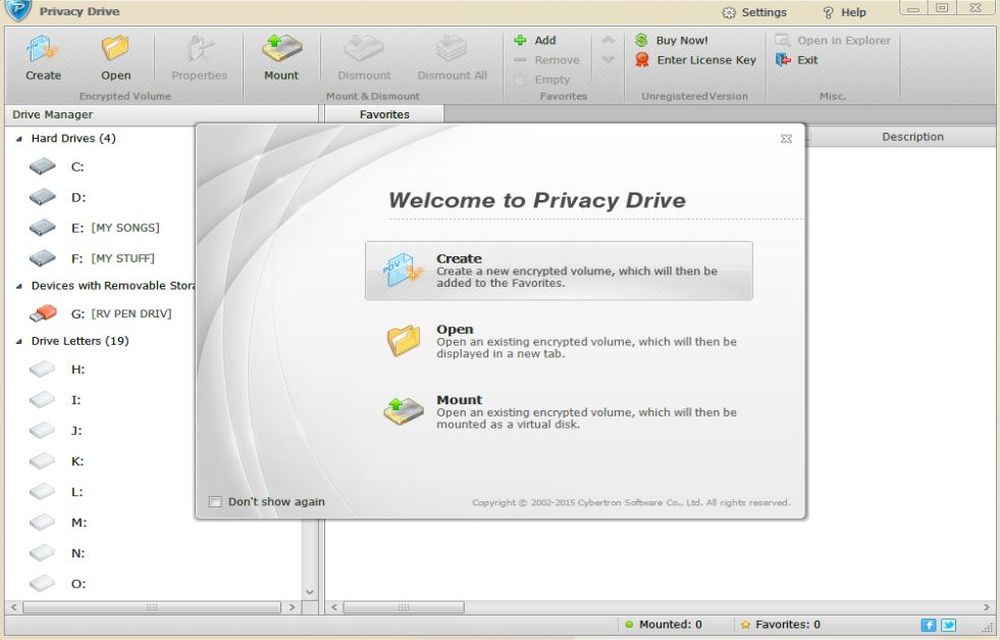This screenshot has height=640, width=1000.
Task: Click the Mounted: 0 status entry
Action: (663, 625)
